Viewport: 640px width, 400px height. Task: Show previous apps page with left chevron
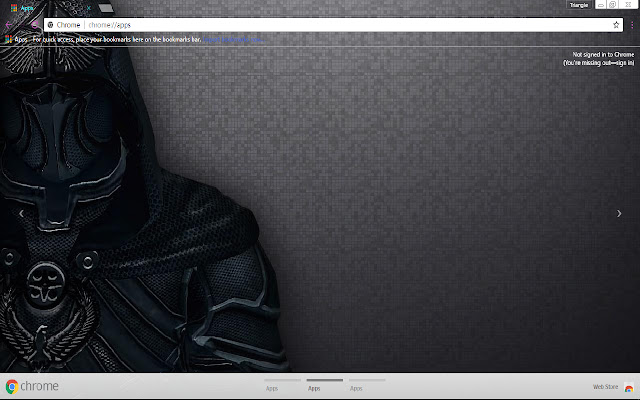pyautogui.click(x=21, y=213)
